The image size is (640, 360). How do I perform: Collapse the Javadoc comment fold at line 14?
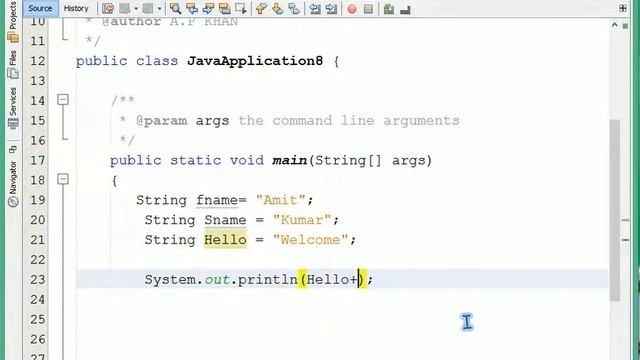63,100
